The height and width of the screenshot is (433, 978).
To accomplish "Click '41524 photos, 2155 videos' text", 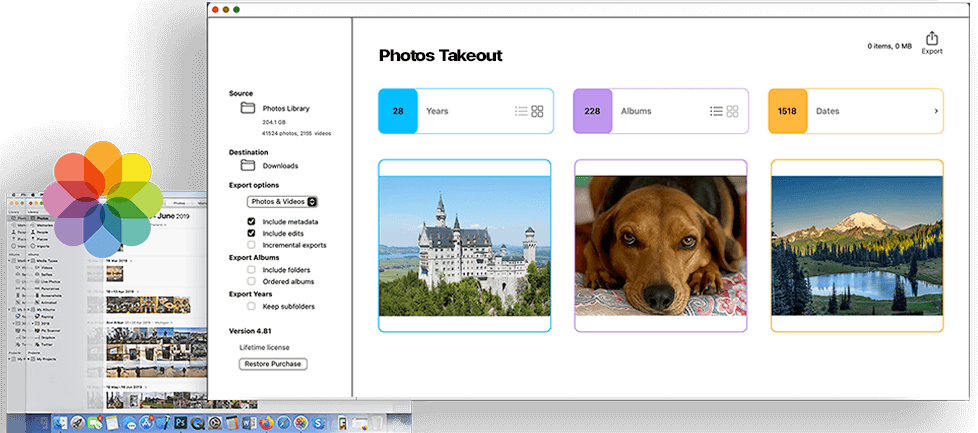I will pyautogui.click(x=297, y=134).
